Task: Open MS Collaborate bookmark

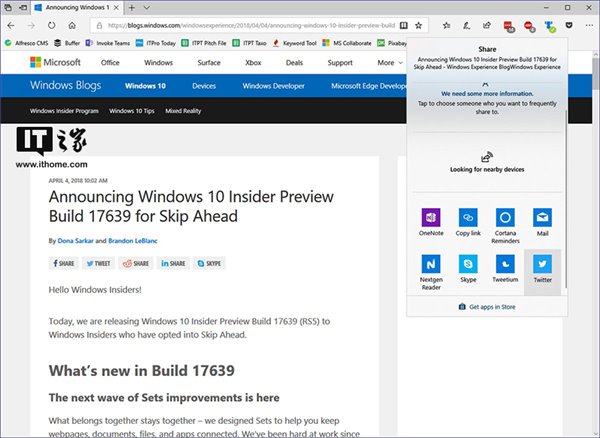Action: tap(347, 43)
